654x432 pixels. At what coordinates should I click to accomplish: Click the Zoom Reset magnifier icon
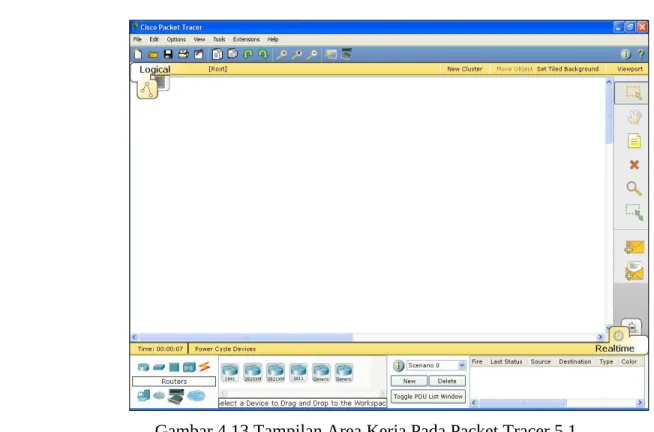pos(297,54)
